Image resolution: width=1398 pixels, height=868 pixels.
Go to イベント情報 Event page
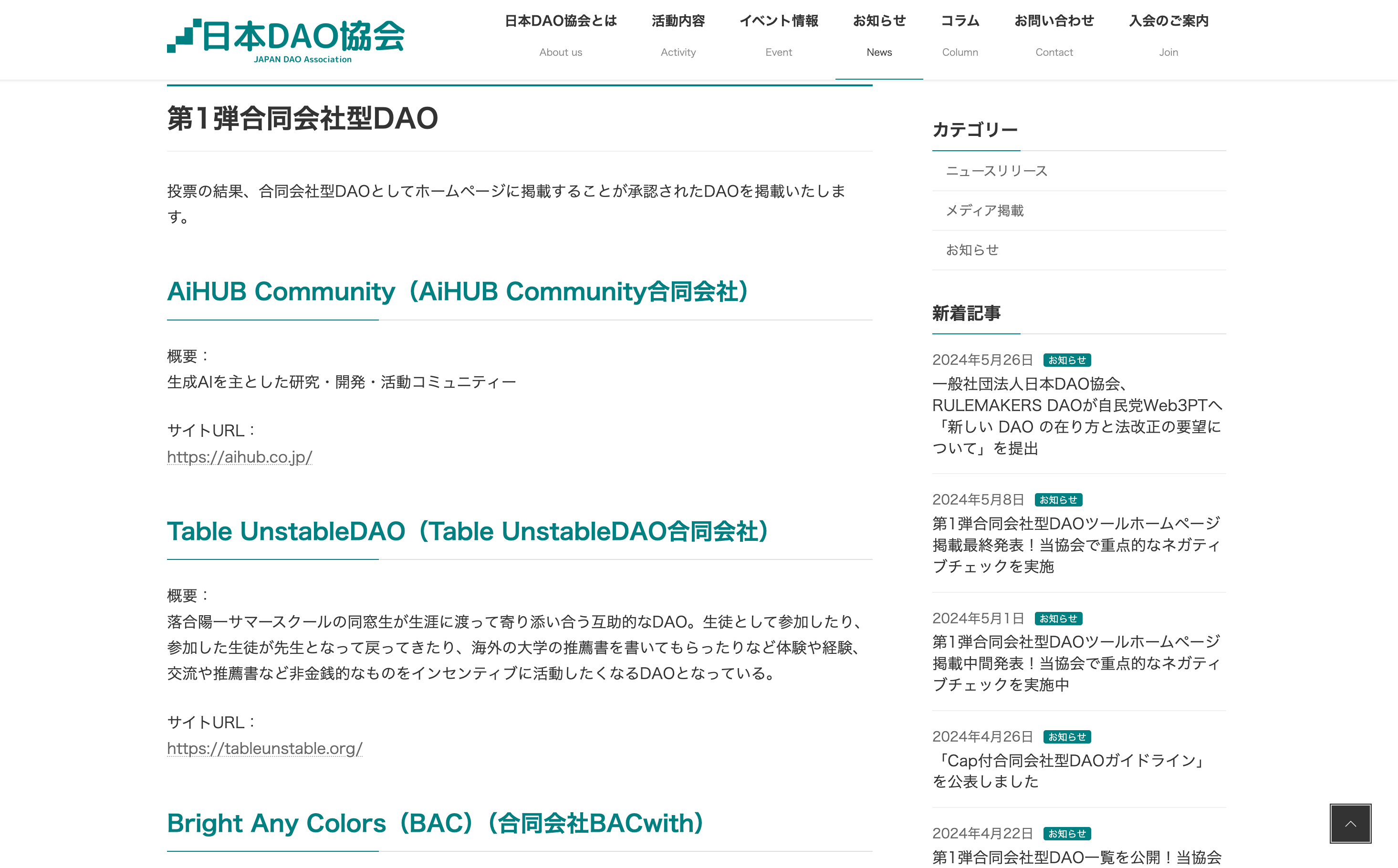(778, 36)
